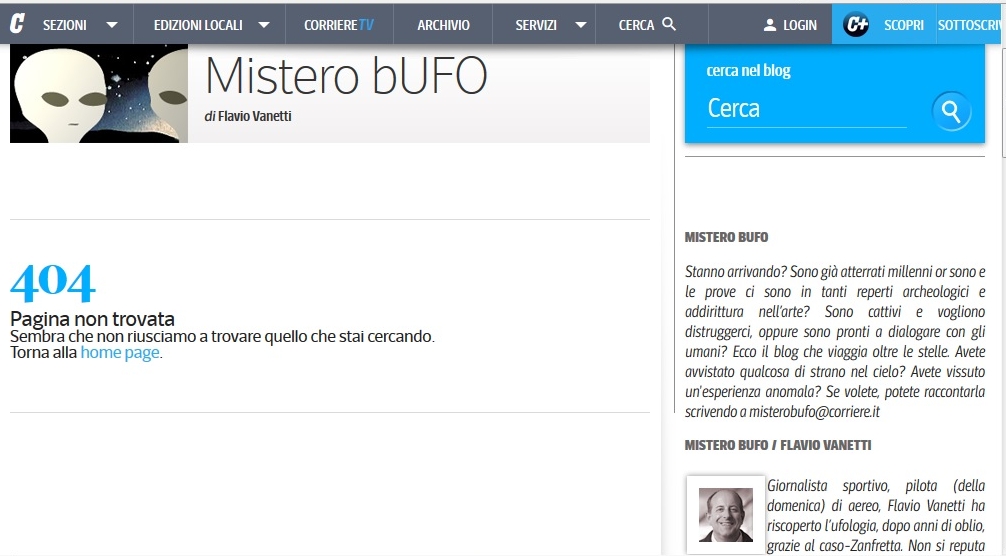Open the ARCHIVIO menu item
The height and width of the screenshot is (556, 1006).
[443, 25]
